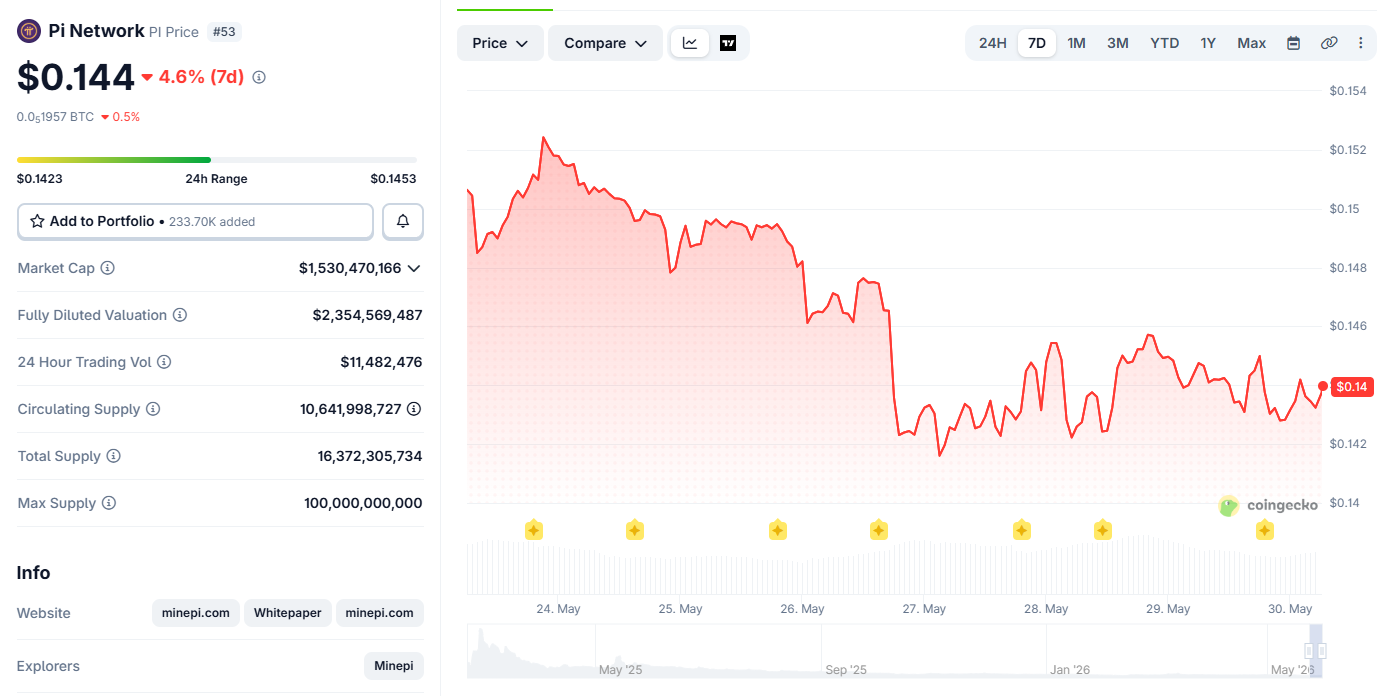
Task: Click the $2,354,569,487 valuation value
Action: (368, 315)
